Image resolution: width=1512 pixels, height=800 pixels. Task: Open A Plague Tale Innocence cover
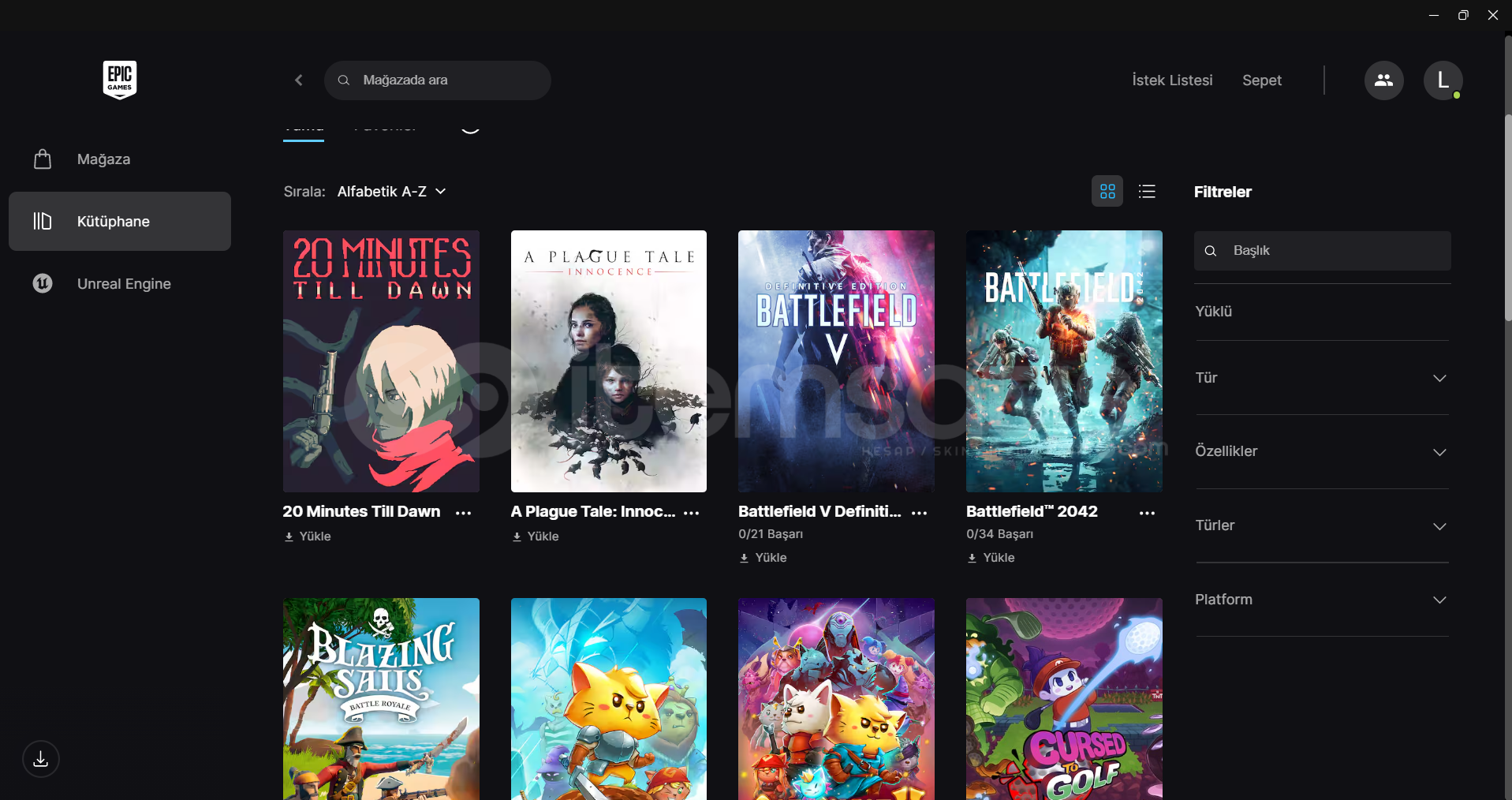point(609,361)
